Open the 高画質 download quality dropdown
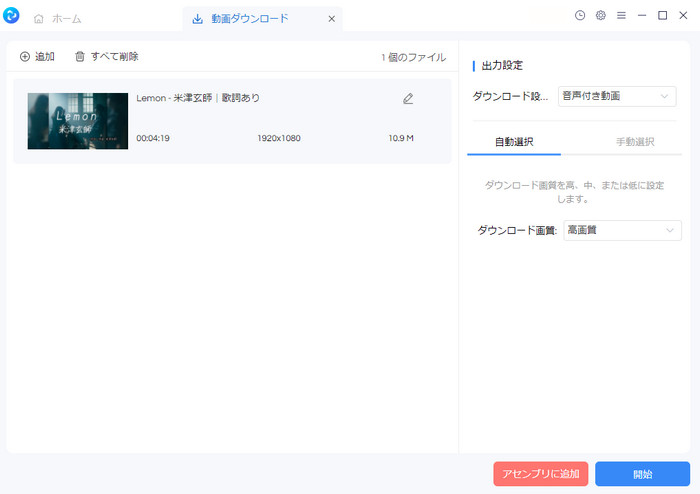This screenshot has height=494, width=700. [622, 230]
